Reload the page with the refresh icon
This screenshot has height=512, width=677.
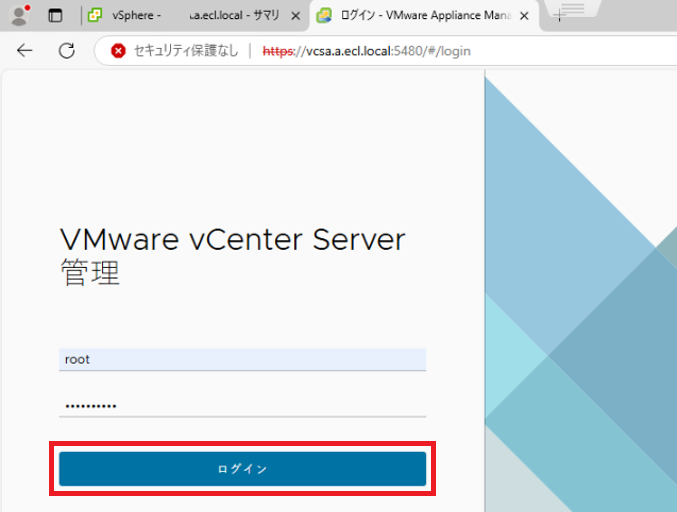(67, 51)
